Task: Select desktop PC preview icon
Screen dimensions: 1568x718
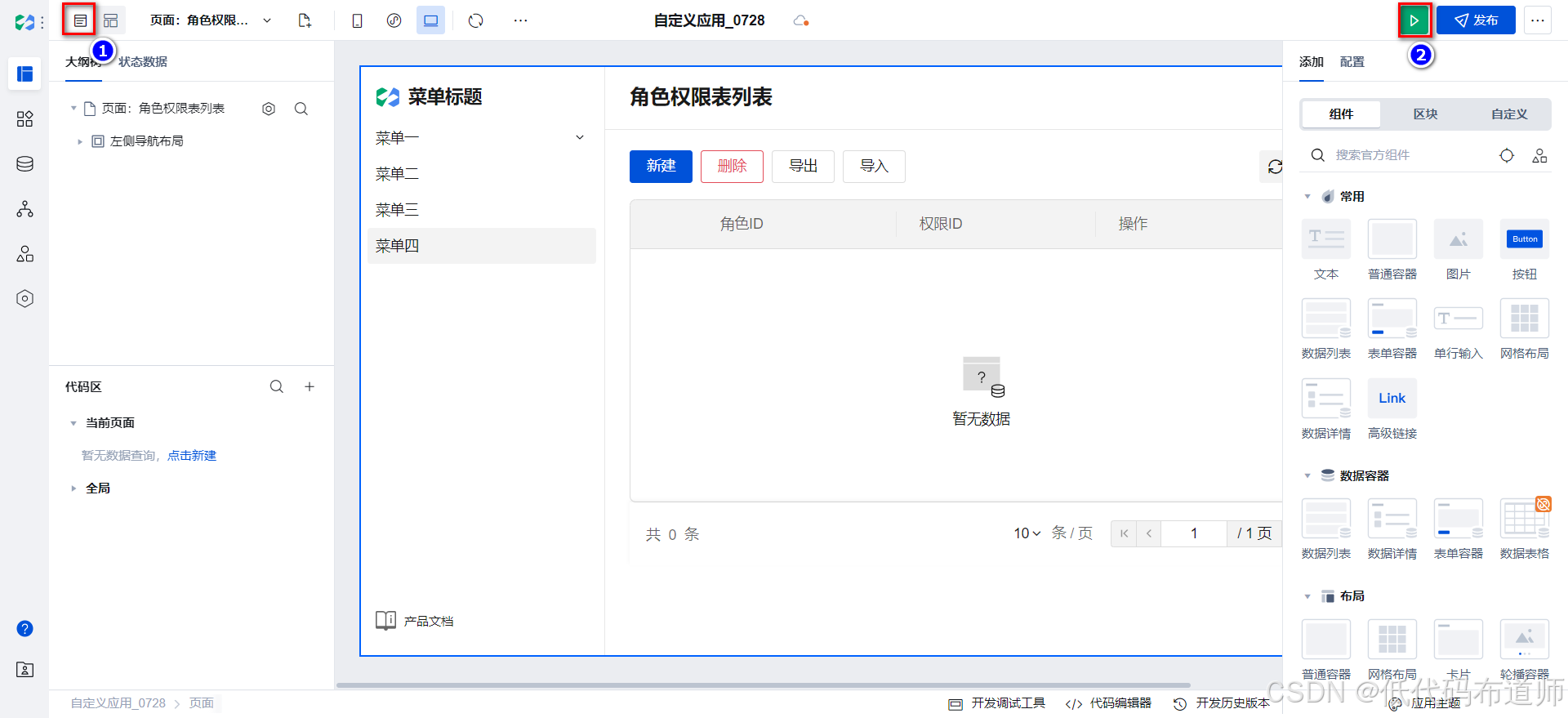Action: click(430, 20)
